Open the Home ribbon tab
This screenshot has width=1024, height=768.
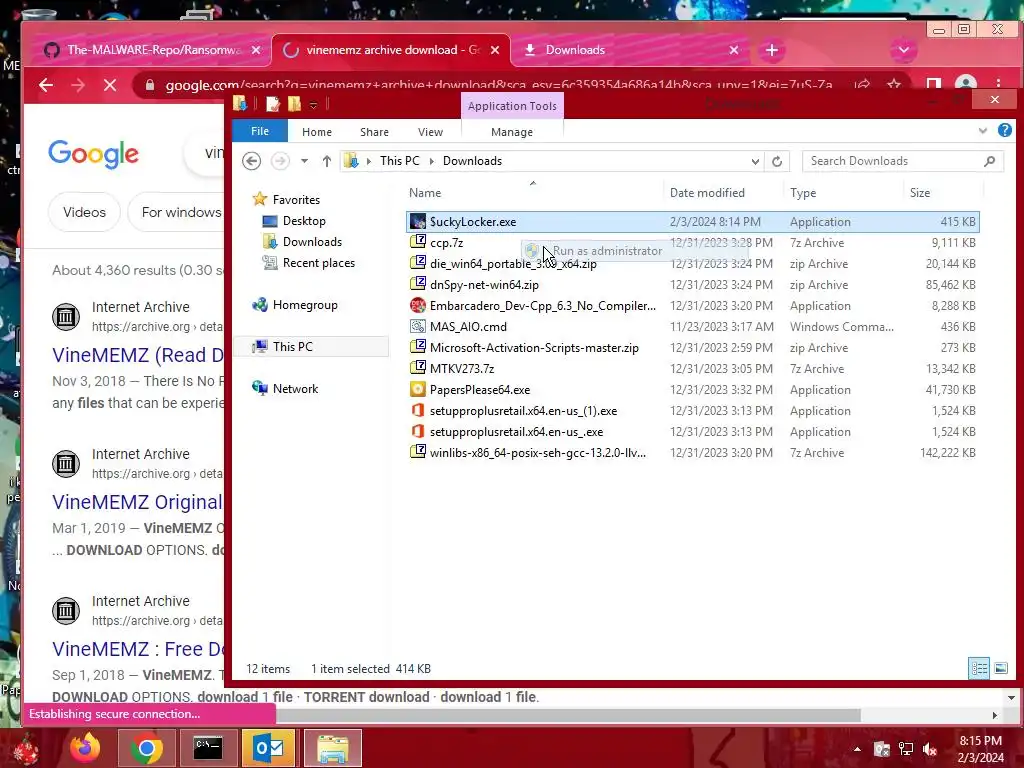[x=317, y=132]
